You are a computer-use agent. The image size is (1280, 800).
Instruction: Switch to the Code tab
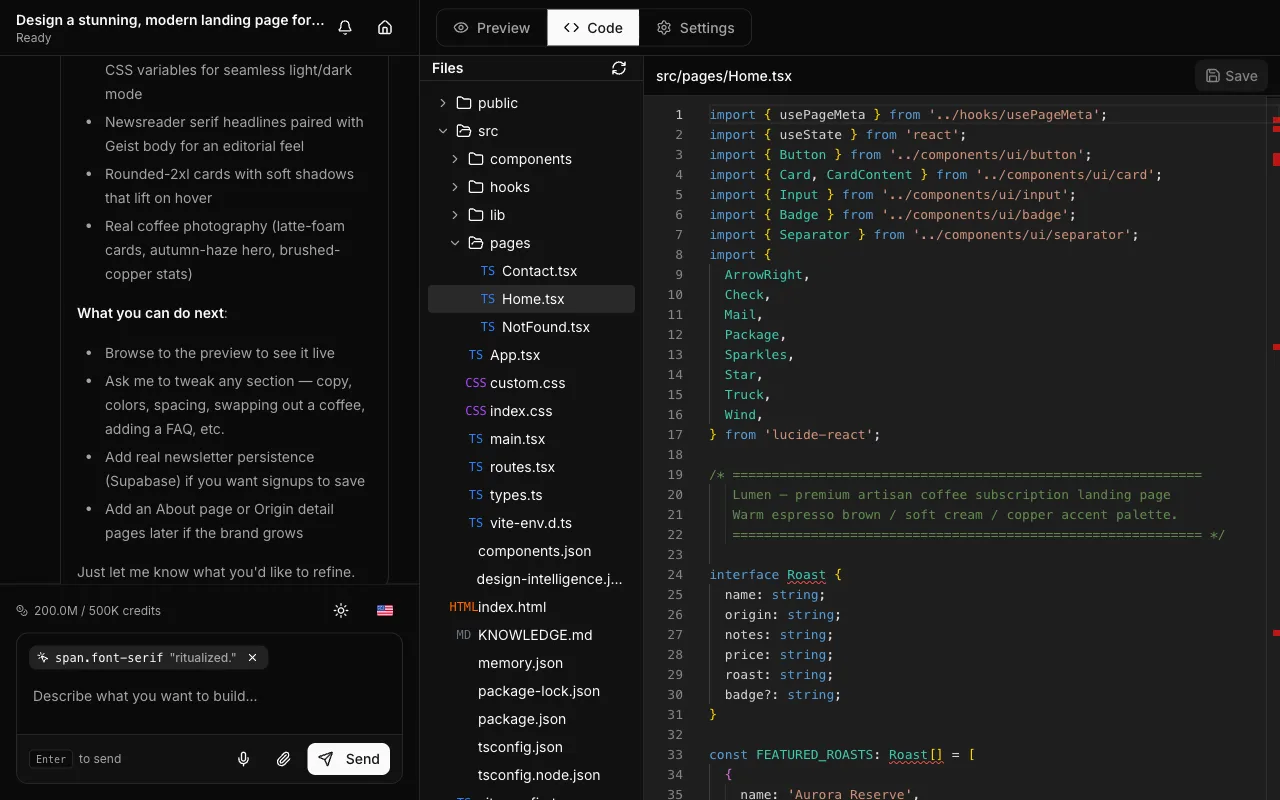pos(593,28)
